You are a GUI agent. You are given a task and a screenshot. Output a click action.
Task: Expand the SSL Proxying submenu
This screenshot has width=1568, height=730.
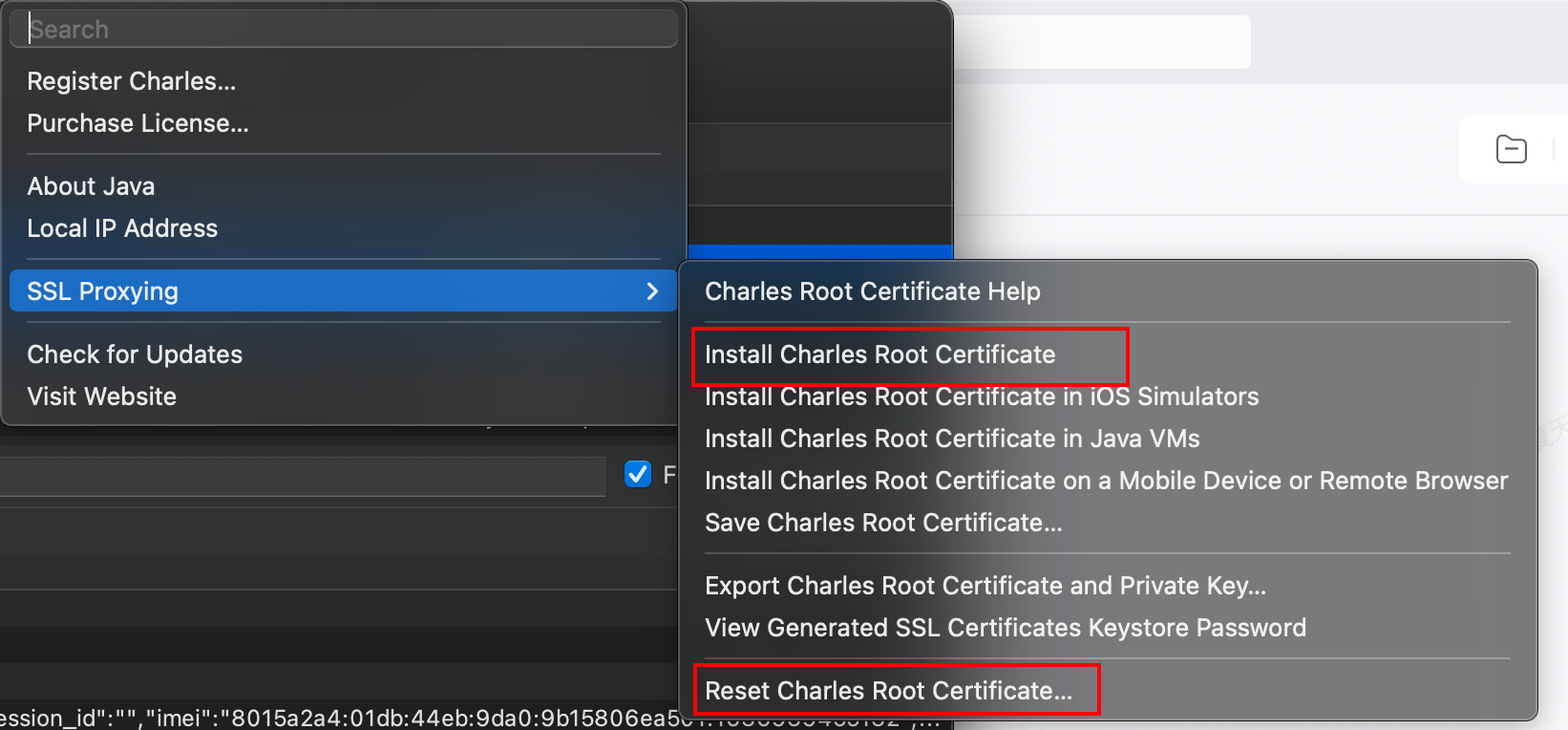pos(344,290)
